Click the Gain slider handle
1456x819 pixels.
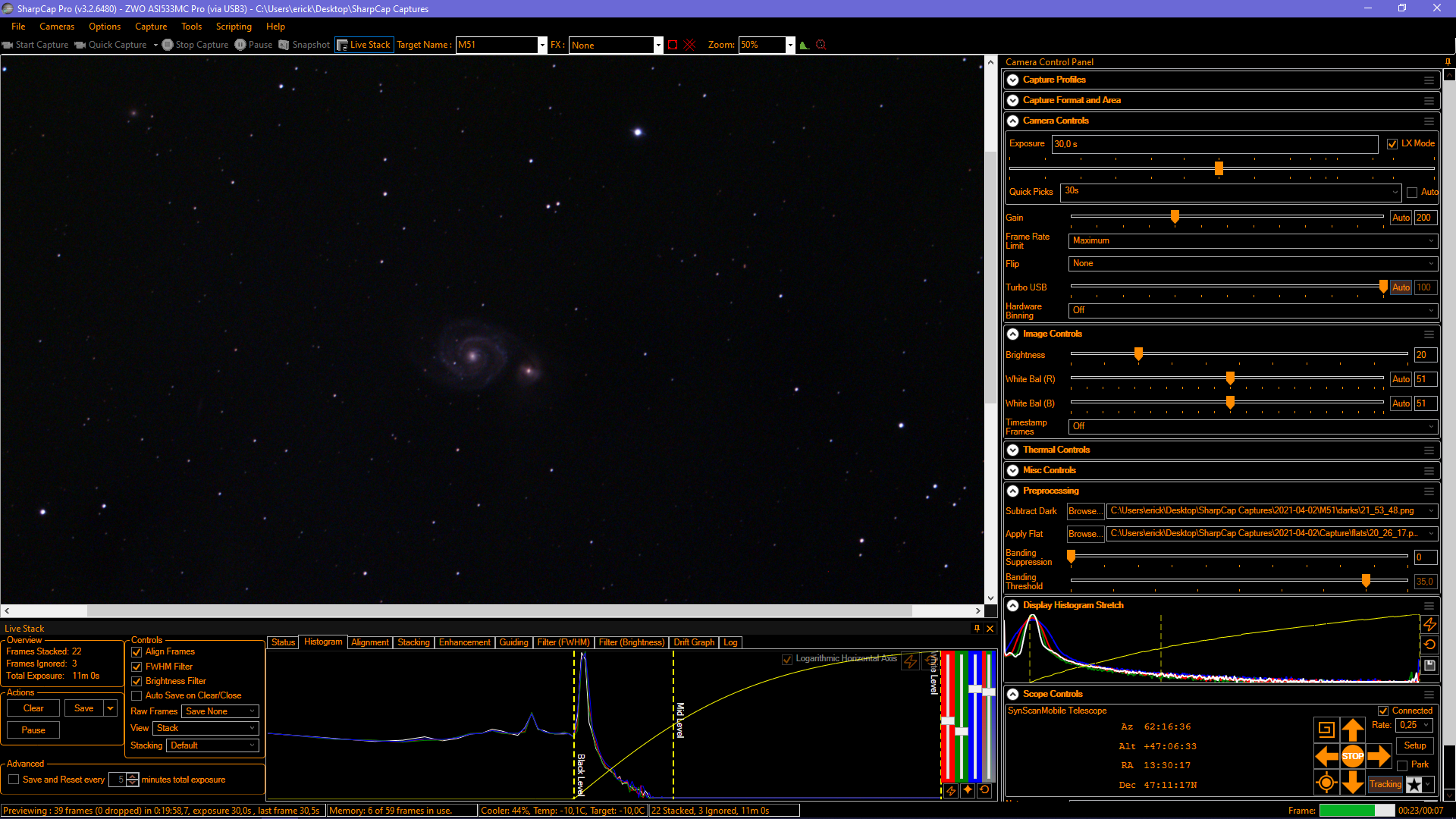1175,217
